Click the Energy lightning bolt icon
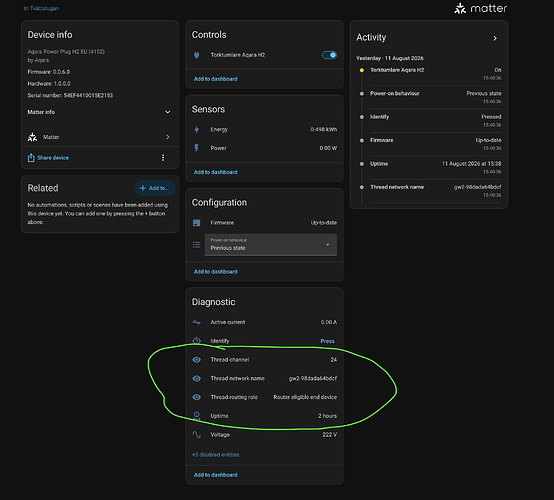The width and height of the screenshot is (554, 500). click(197, 130)
